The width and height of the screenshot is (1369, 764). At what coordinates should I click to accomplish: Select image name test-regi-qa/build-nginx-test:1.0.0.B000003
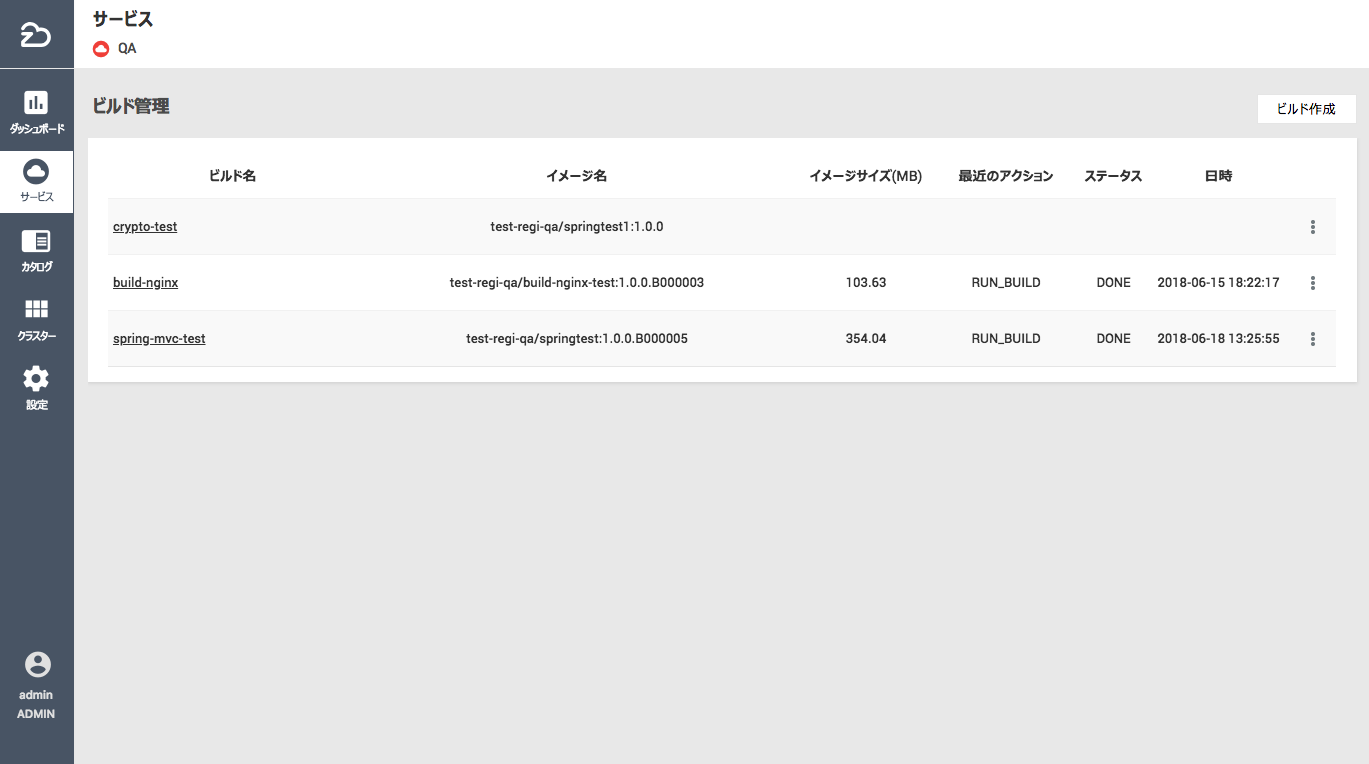[x=577, y=283]
